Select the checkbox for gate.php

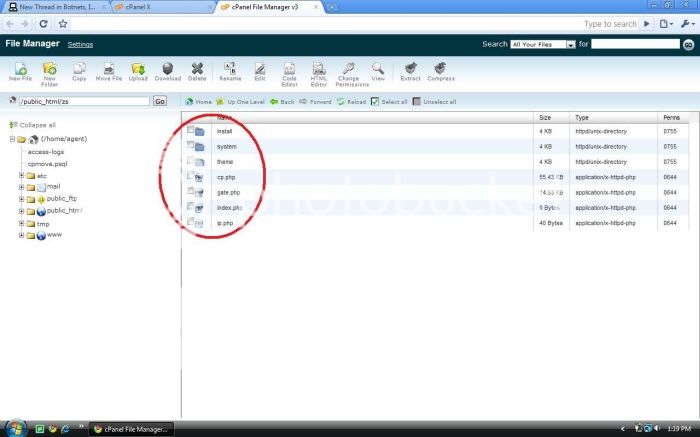[191, 191]
